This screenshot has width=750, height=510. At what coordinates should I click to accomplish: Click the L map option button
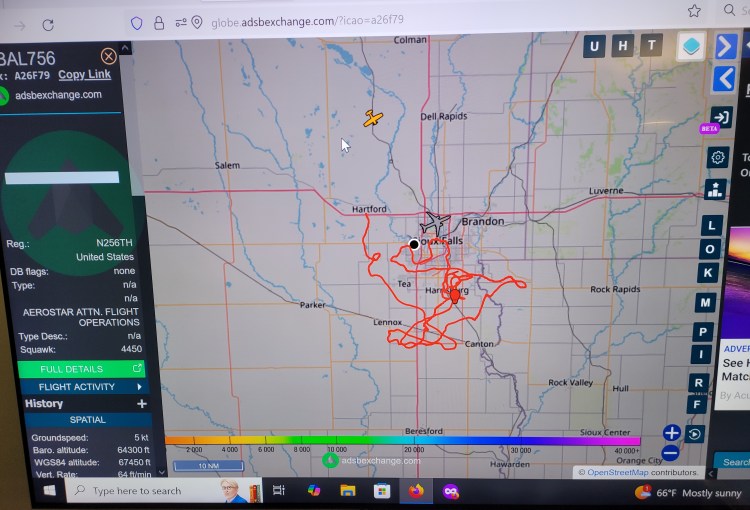711,225
